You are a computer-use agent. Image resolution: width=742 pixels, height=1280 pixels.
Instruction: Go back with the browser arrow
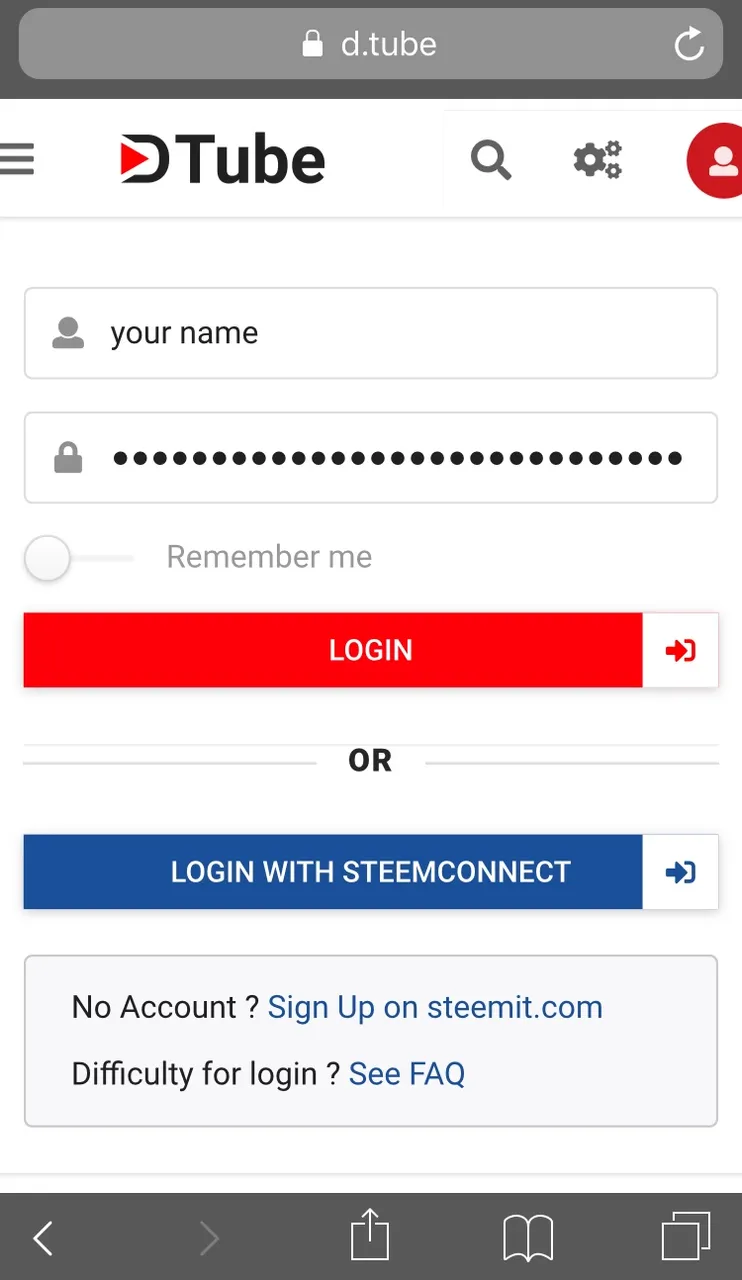[x=43, y=1238]
